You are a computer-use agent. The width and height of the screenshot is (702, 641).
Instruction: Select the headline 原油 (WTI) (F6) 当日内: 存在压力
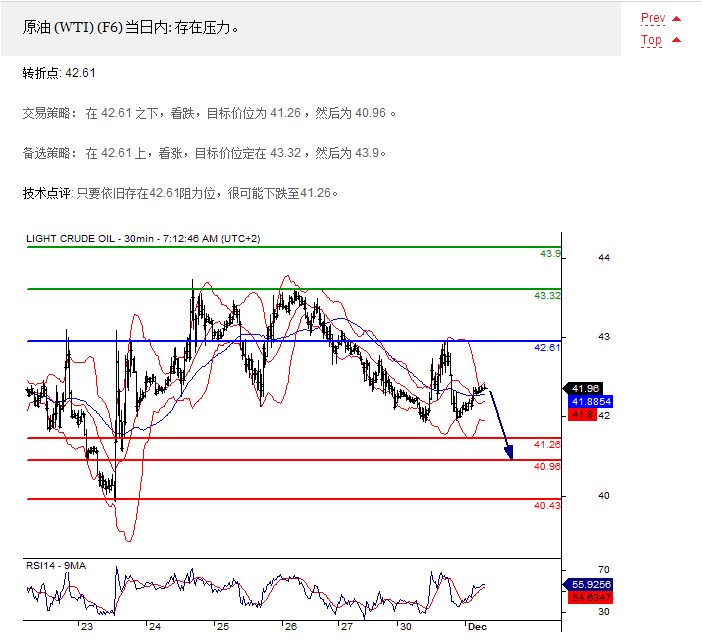pos(131,28)
